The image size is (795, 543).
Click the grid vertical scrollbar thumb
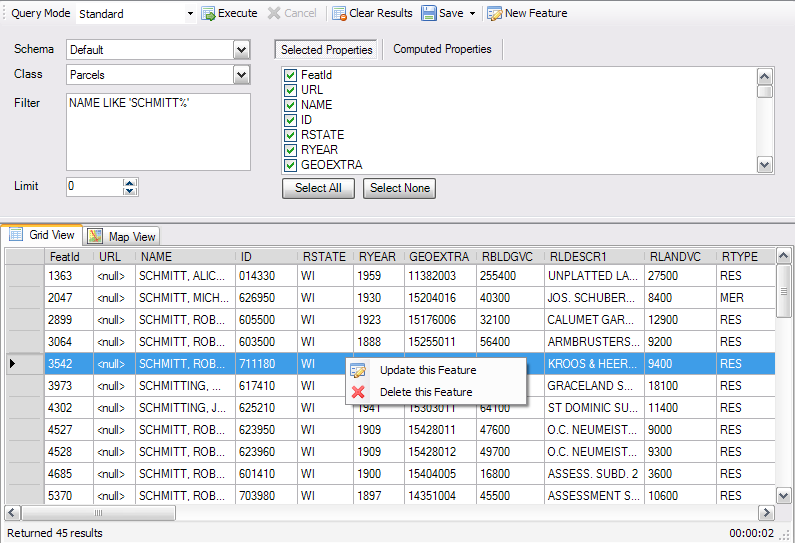(x=783, y=291)
